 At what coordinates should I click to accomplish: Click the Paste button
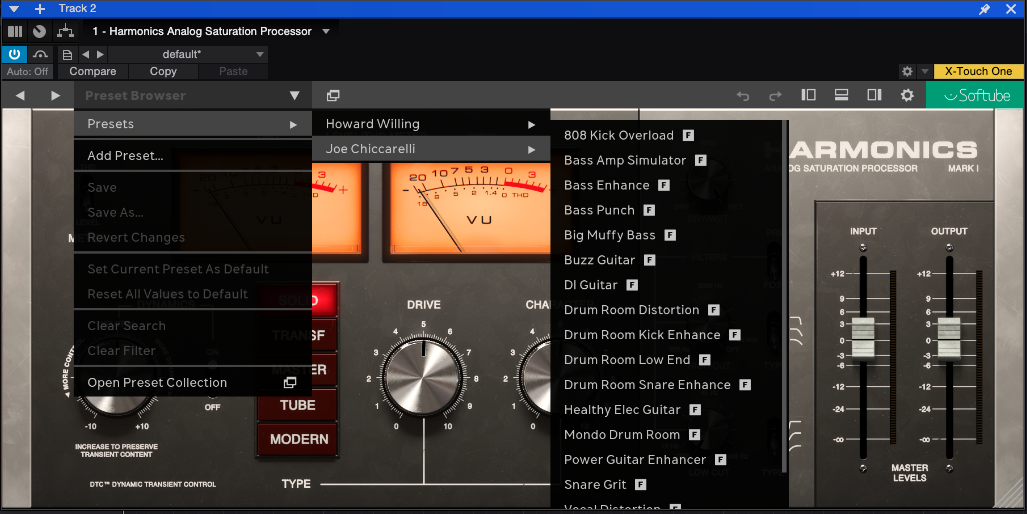(233, 71)
